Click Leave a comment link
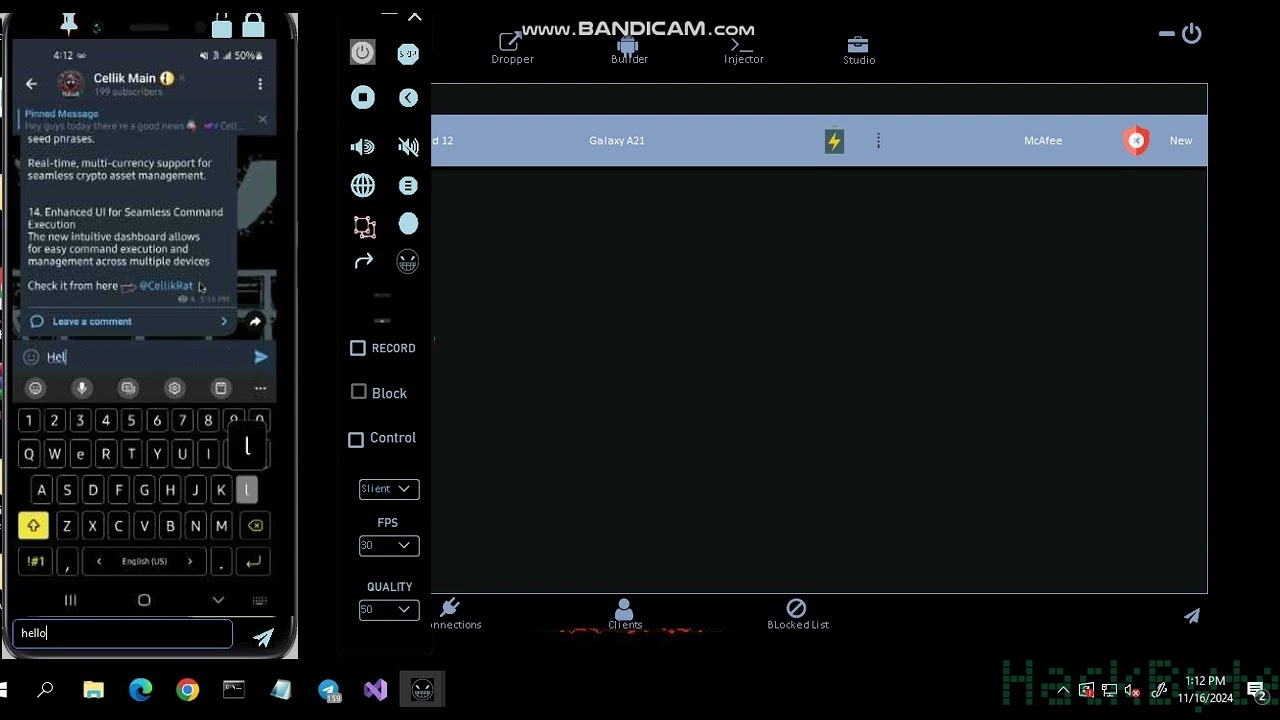The width and height of the screenshot is (1280, 720). pyautogui.click(x=92, y=321)
